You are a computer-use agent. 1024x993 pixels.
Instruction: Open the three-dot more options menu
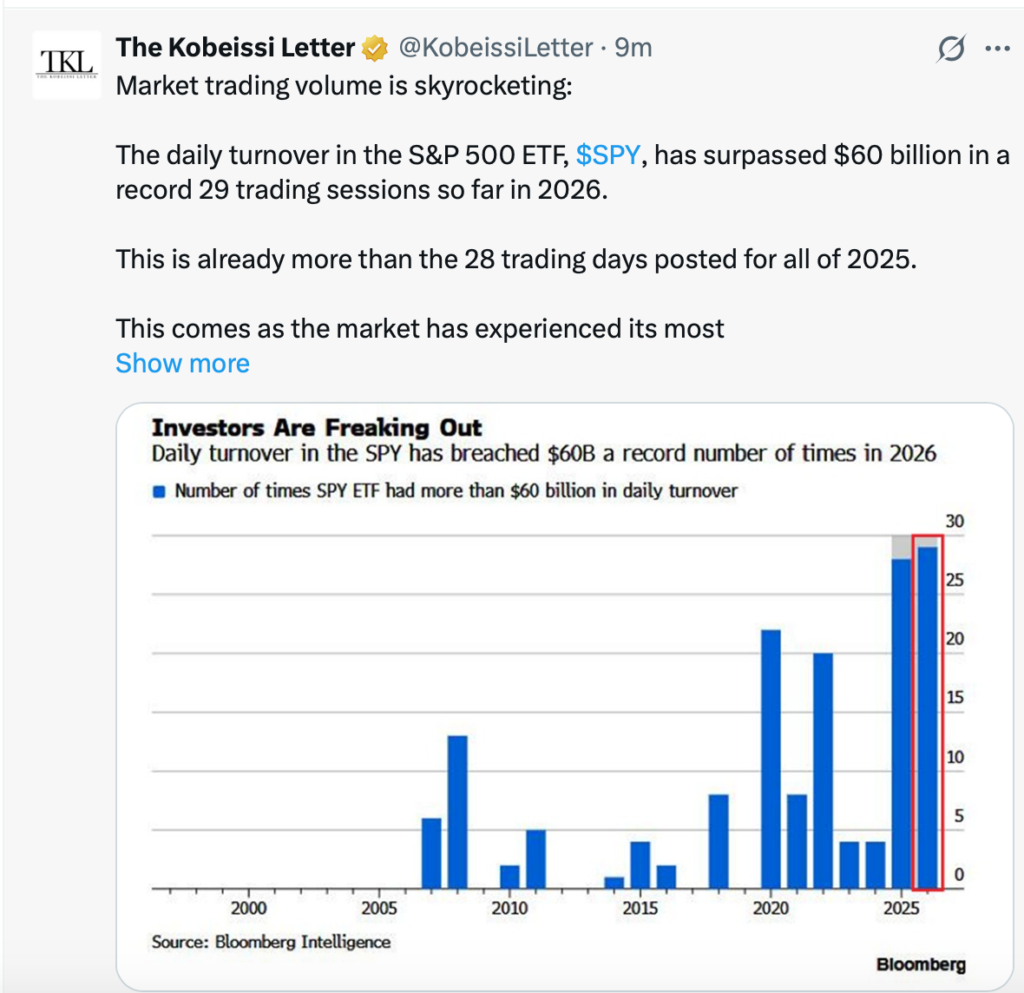click(998, 48)
